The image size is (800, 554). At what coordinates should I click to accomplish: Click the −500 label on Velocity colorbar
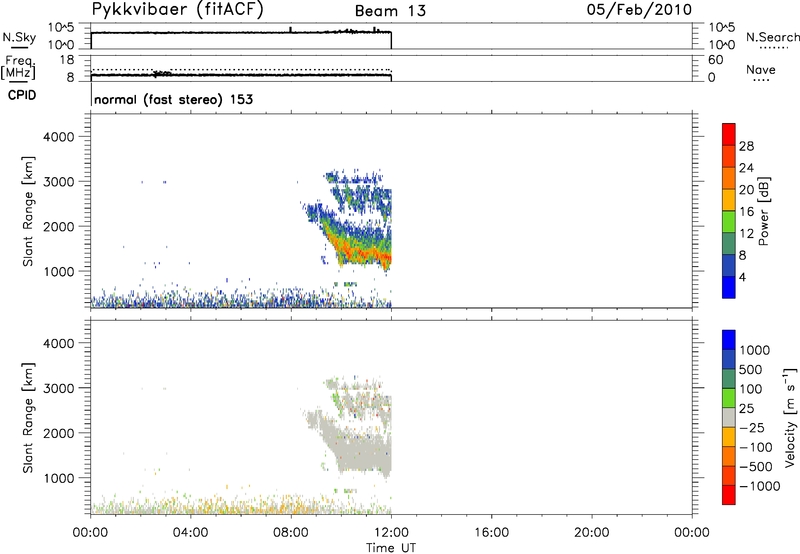coord(756,466)
